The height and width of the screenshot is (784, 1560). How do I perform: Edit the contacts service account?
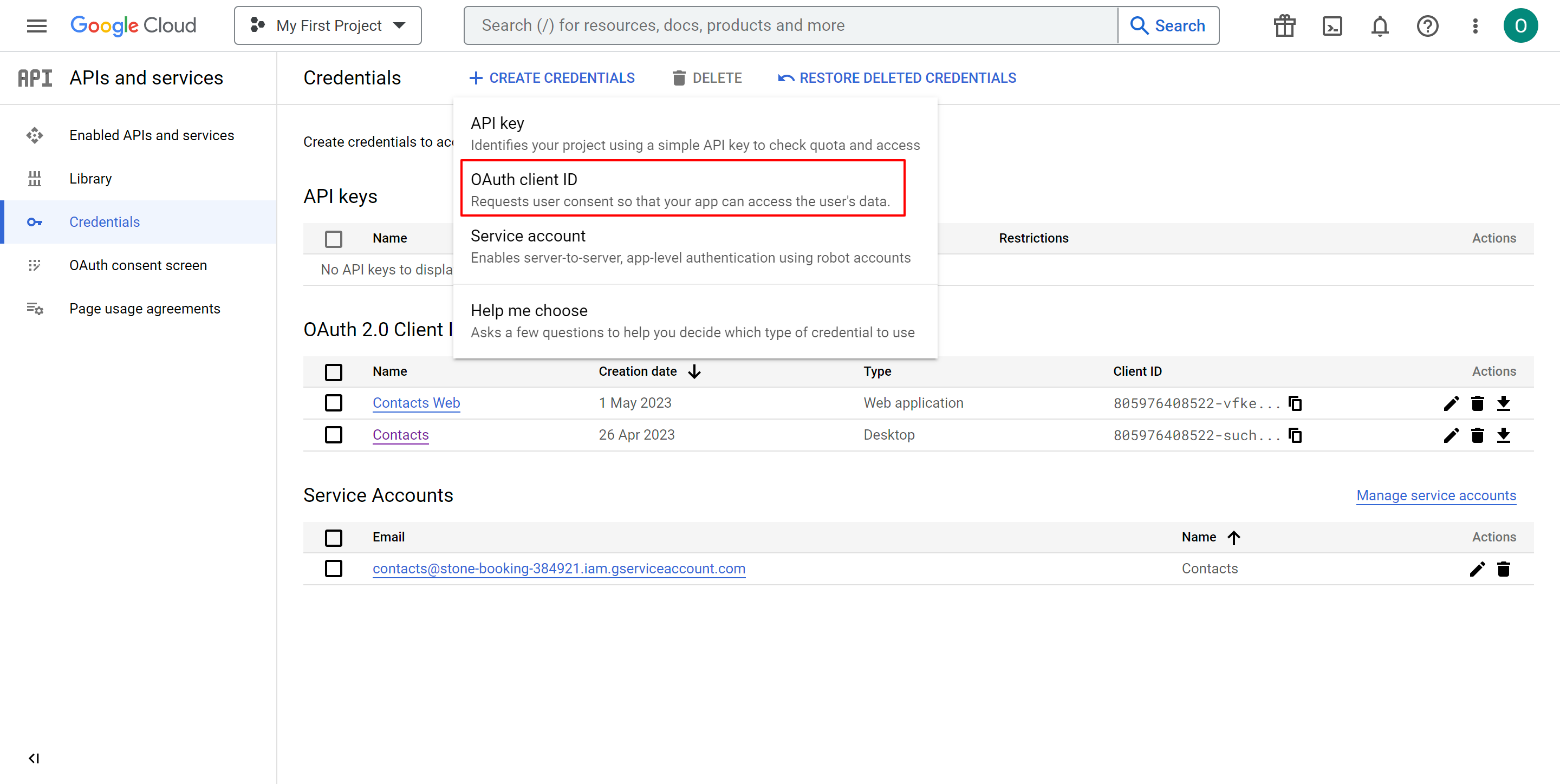[x=1477, y=569]
